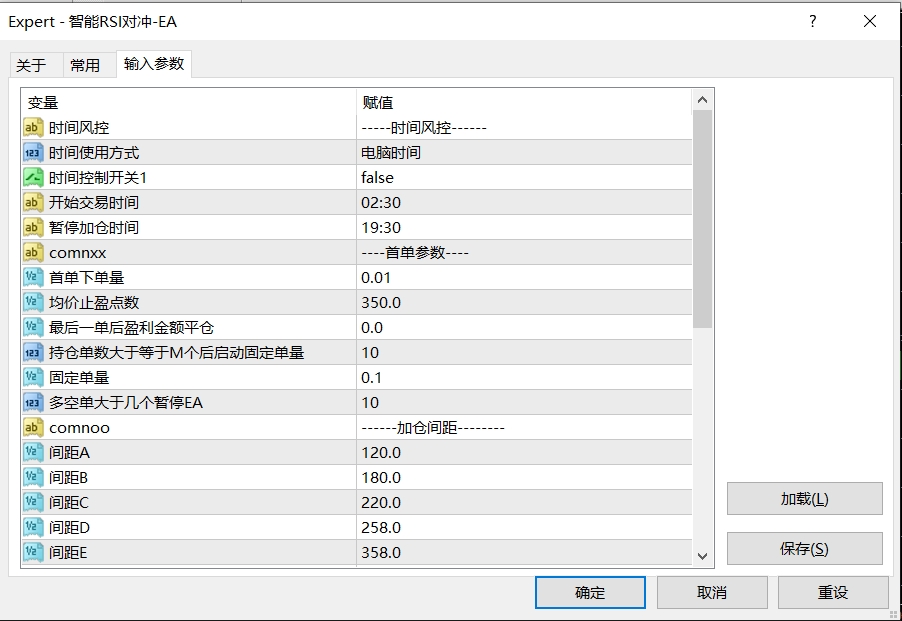Select the 开始交易时间 variable name

[x=94, y=202]
